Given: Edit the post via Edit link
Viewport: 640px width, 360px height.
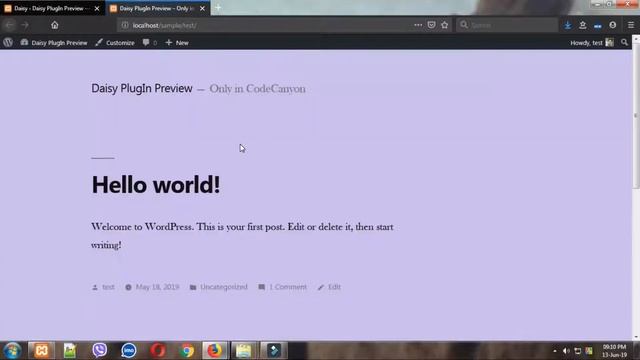Looking at the screenshot, I should [334, 287].
